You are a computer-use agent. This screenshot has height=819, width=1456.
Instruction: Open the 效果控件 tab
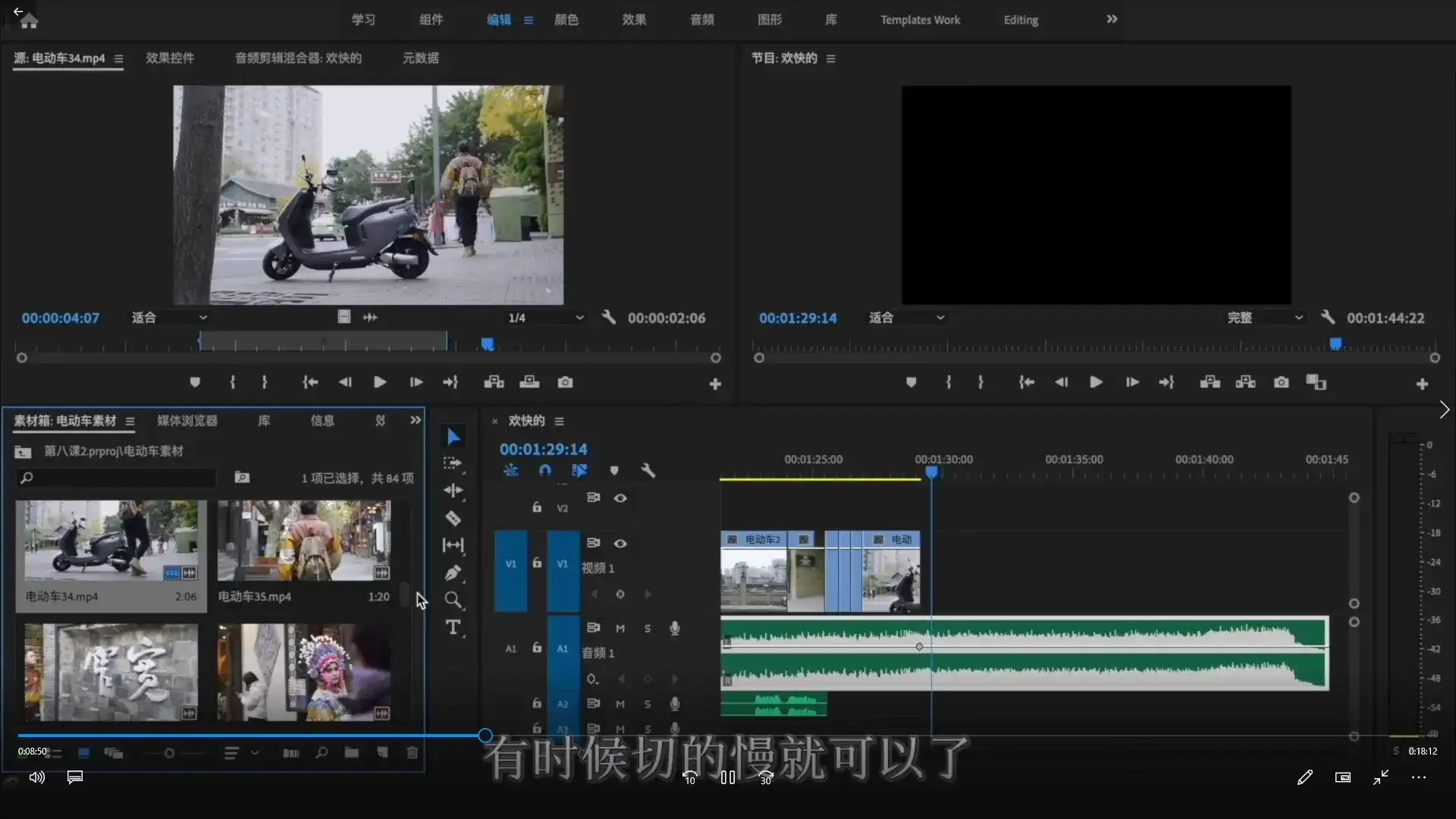coord(169,58)
